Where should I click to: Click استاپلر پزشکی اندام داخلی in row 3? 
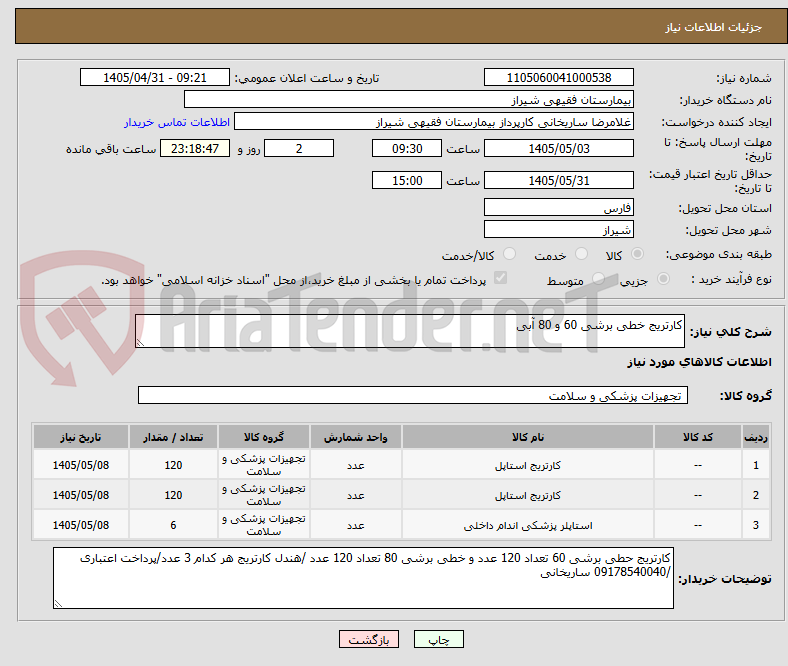528,526
